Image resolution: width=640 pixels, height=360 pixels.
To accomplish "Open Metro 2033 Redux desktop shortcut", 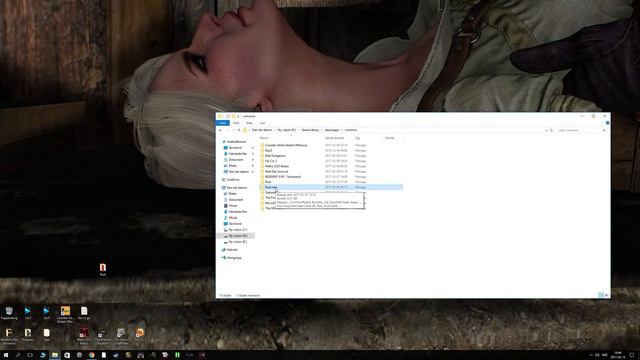I will pos(84,336).
